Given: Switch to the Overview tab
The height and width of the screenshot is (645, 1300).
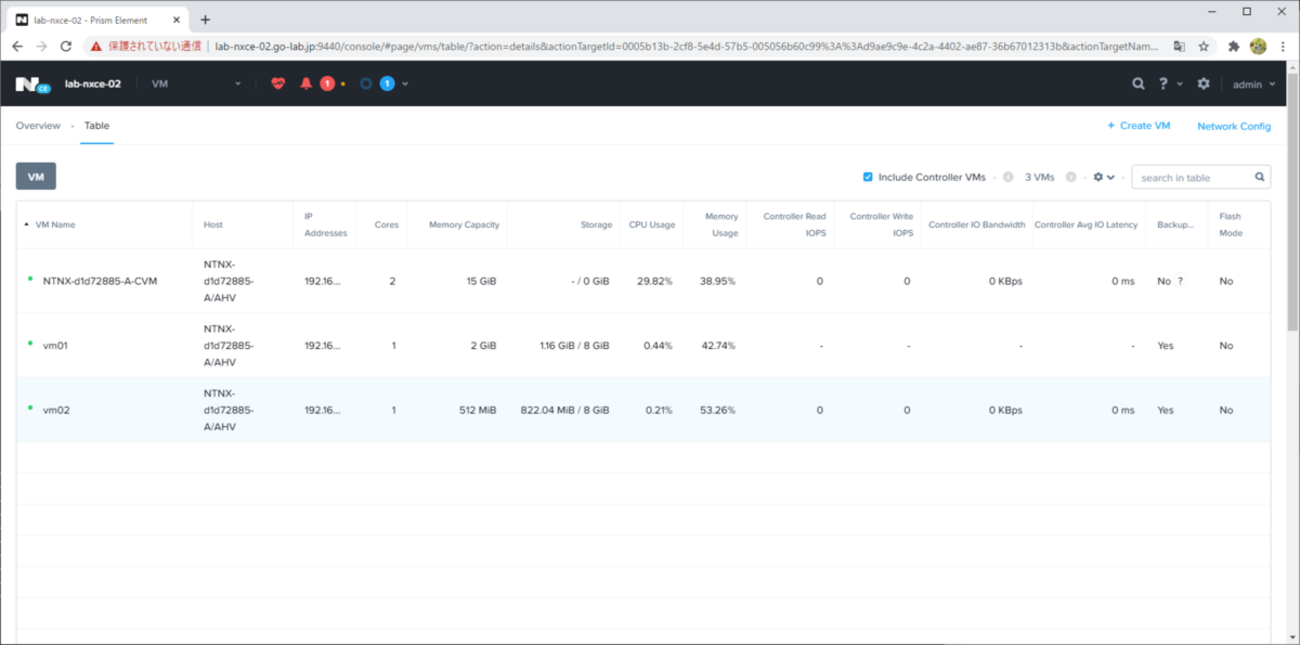Looking at the screenshot, I should tap(38, 126).
